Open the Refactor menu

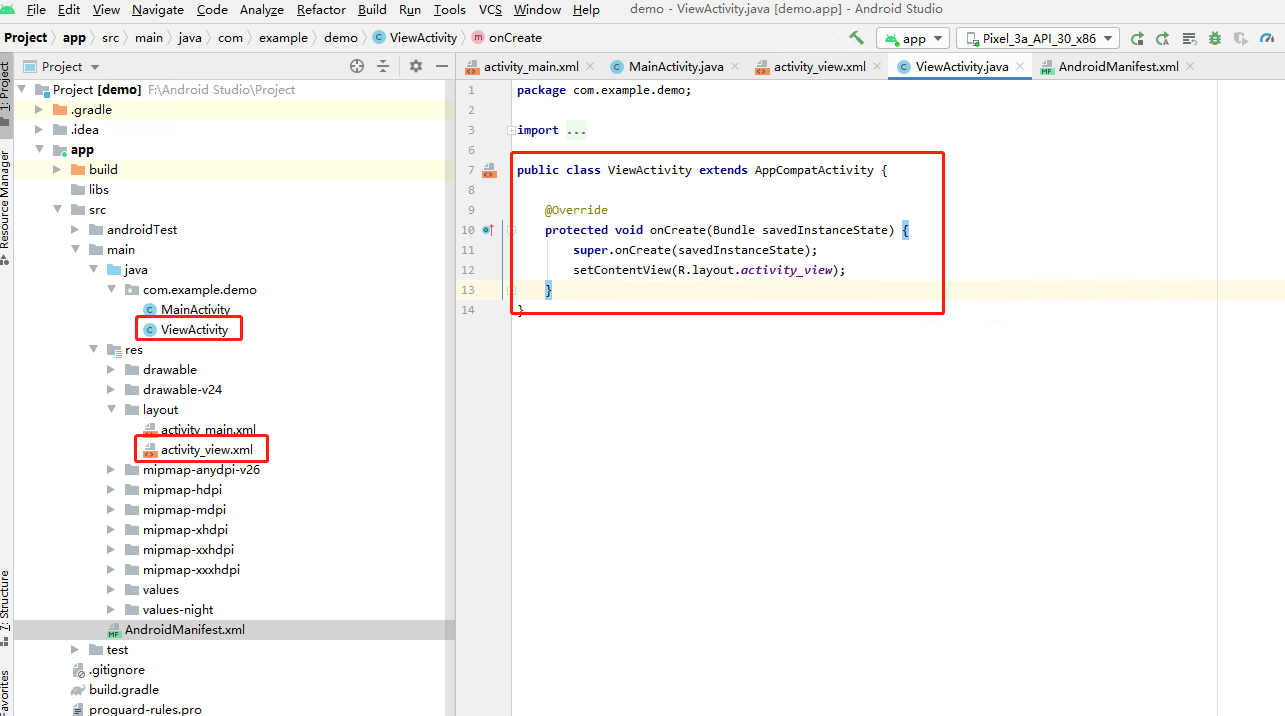click(321, 10)
